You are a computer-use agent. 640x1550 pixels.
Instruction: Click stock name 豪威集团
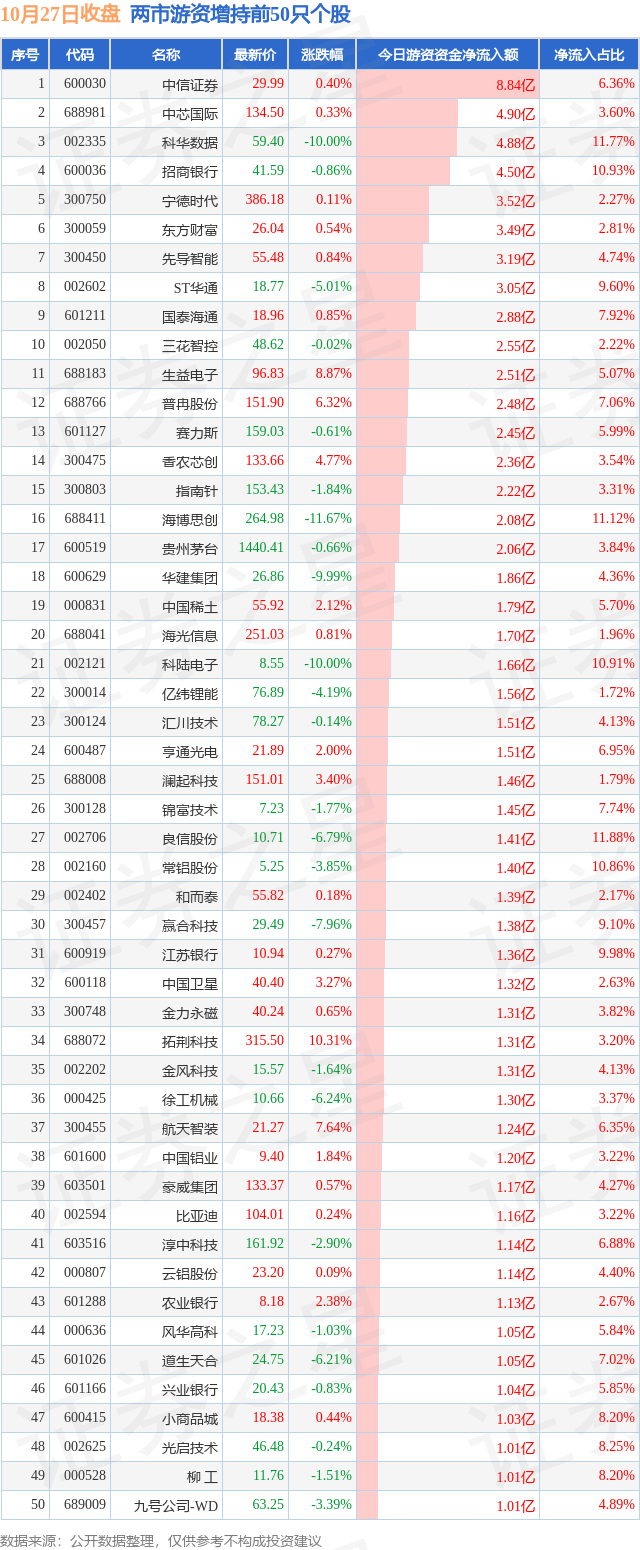coord(190,1186)
